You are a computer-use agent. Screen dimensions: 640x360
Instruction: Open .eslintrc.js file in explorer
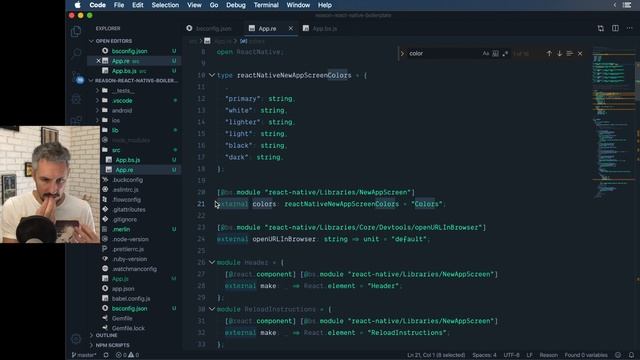(x=125, y=190)
